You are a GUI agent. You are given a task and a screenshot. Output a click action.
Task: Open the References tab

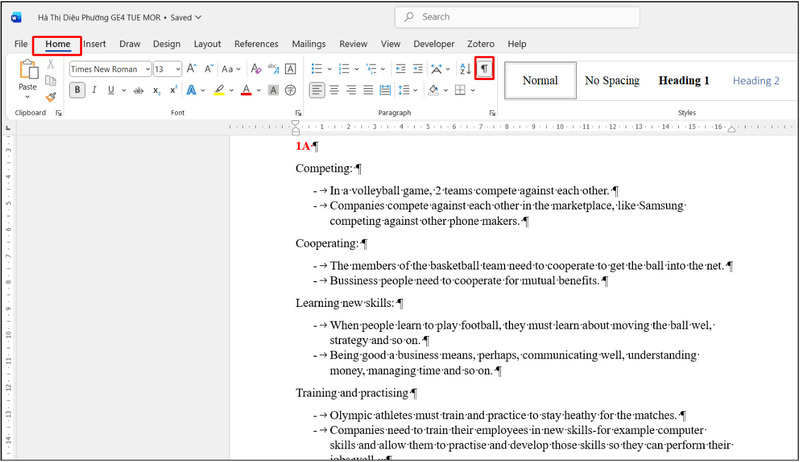tap(256, 44)
